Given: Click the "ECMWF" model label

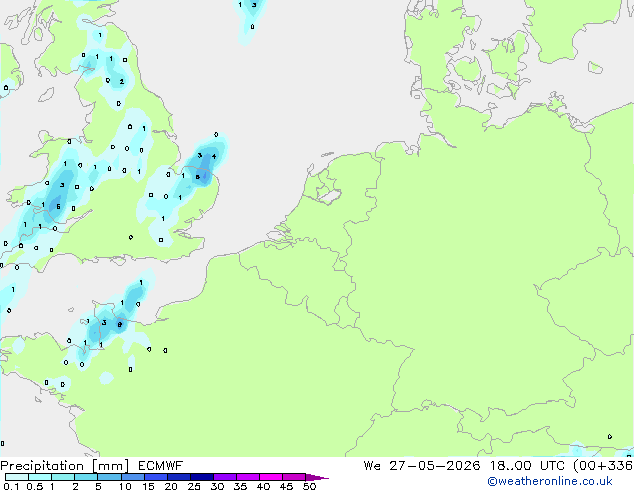Looking at the screenshot, I should 161,466.
